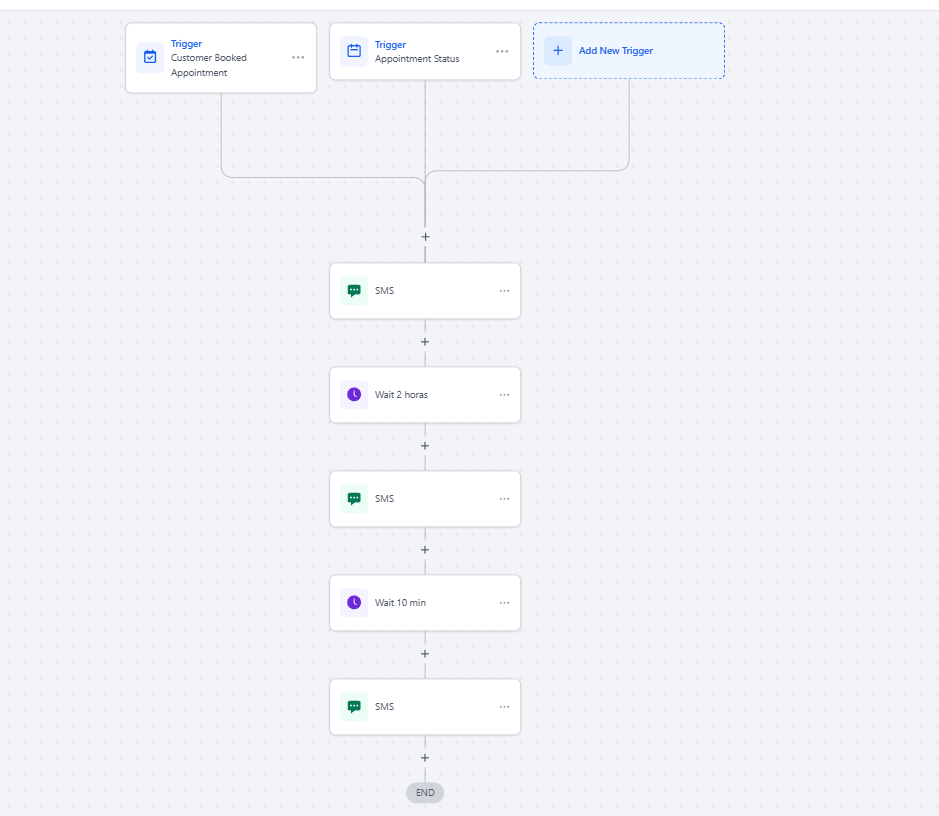Click the Appointment Status trigger calendar icon
The image size is (939, 816).
click(x=354, y=51)
